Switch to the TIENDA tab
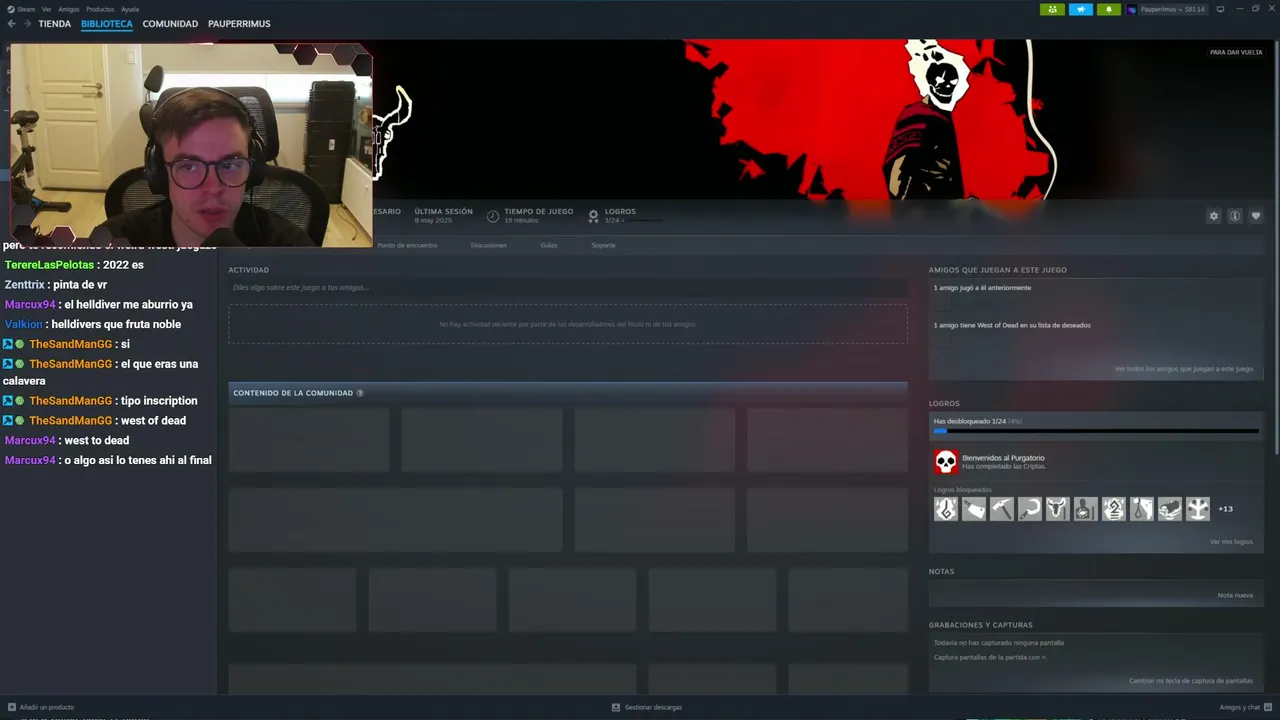1280x720 pixels. (55, 24)
